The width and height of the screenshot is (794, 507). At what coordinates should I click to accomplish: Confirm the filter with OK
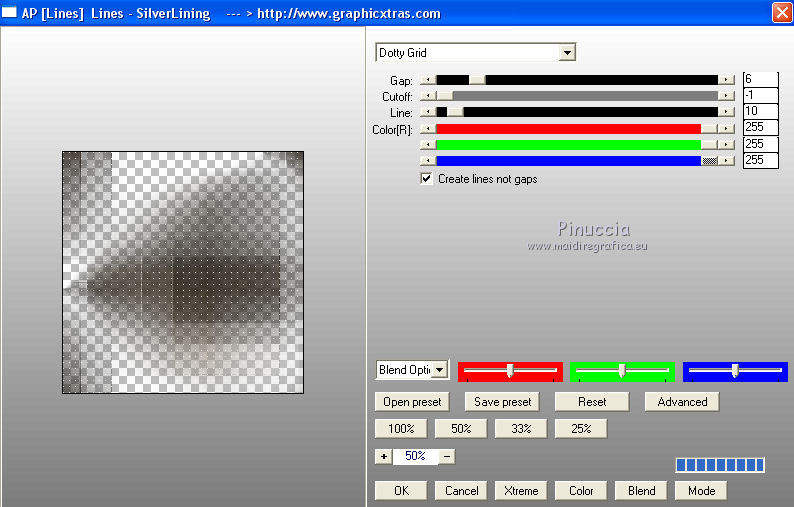point(401,491)
